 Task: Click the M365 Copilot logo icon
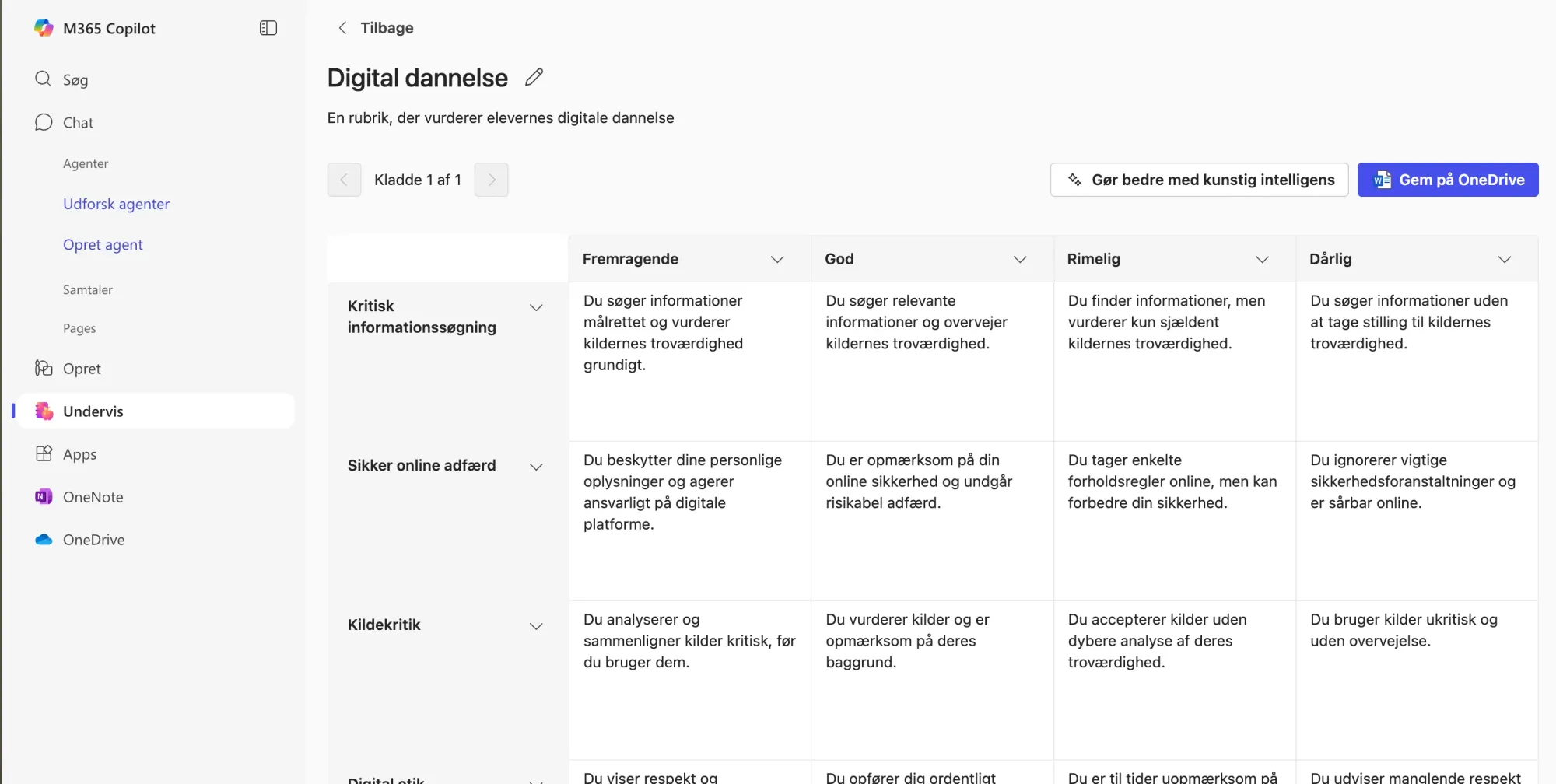click(x=44, y=28)
